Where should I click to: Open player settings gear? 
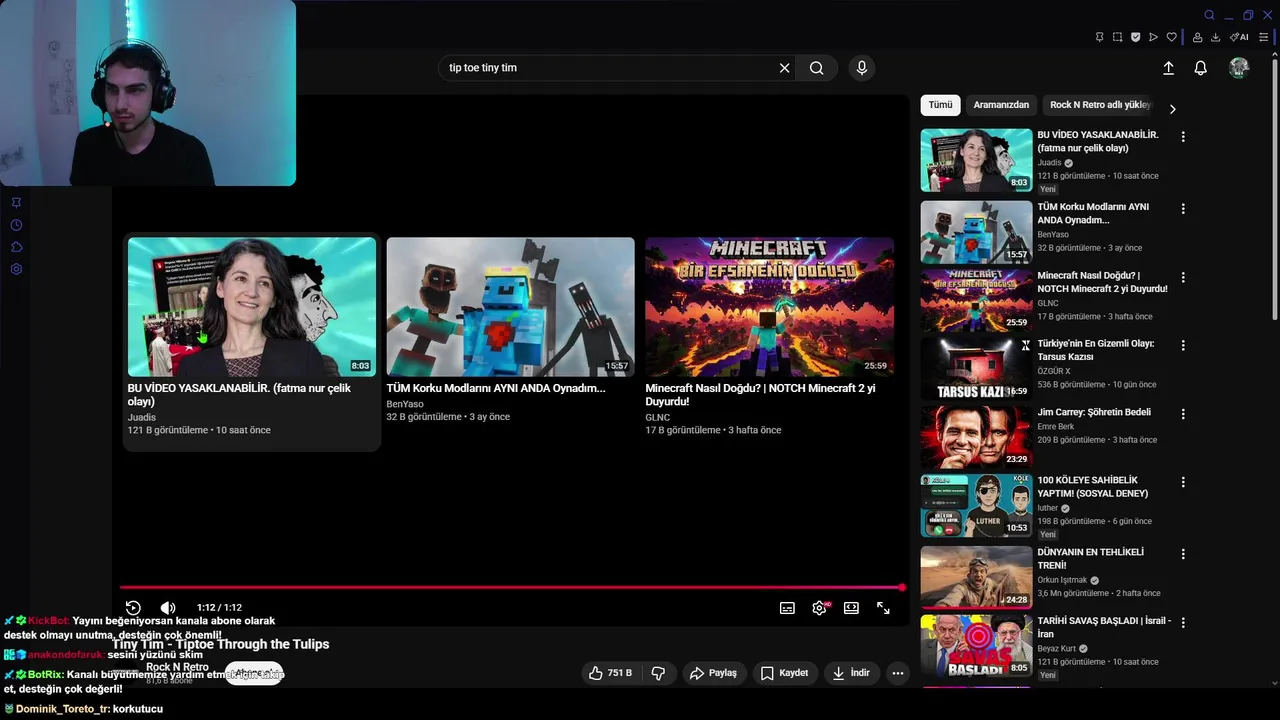pyautogui.click(x=820, y=607)
